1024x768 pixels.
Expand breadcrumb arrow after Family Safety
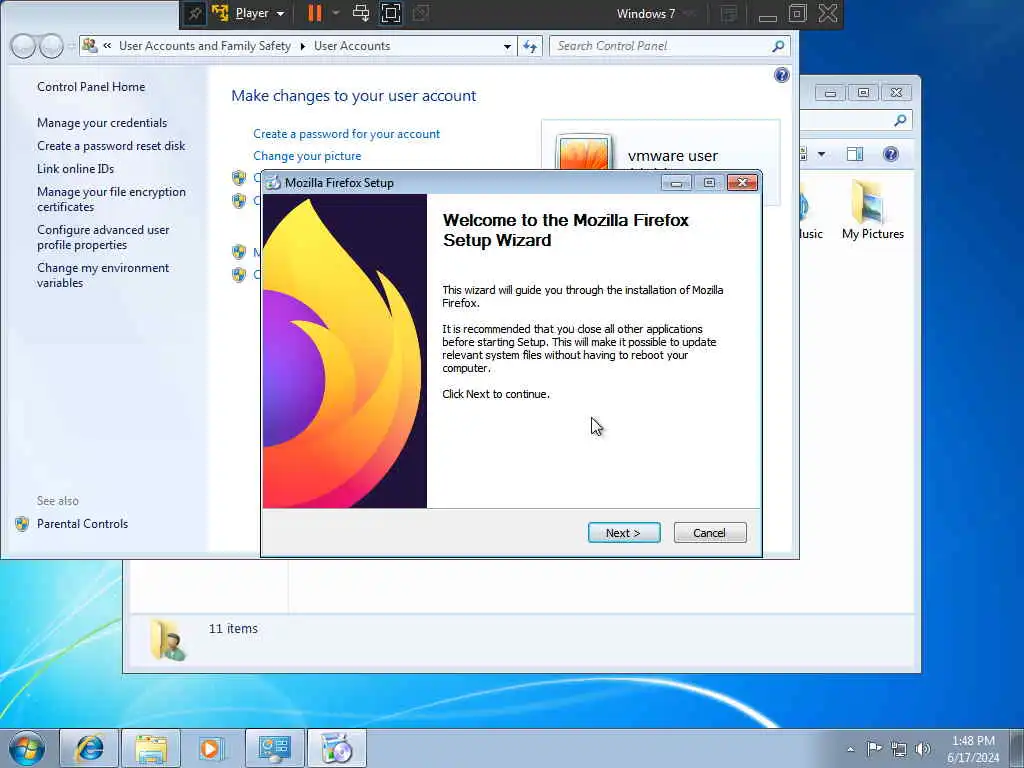pyautogui.click(x=302, y=46)
